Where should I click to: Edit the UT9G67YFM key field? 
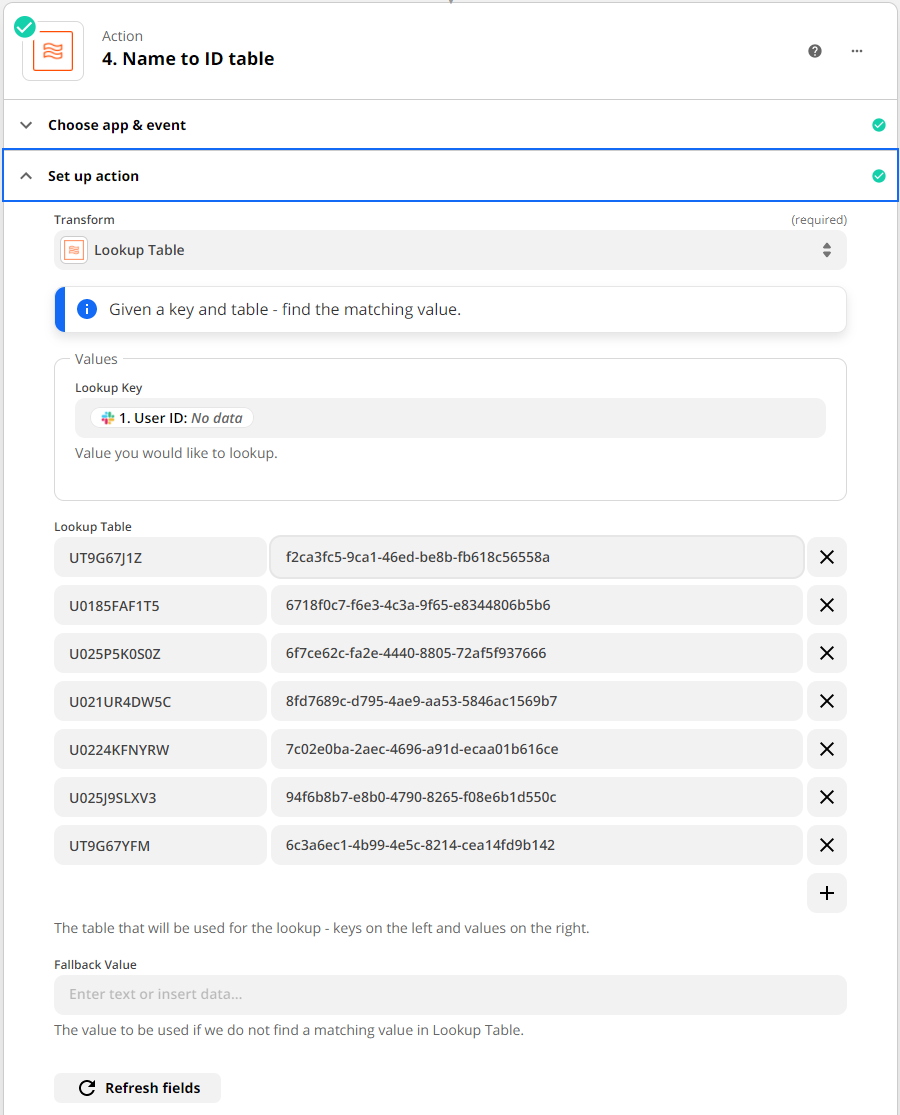pos(160,845)
